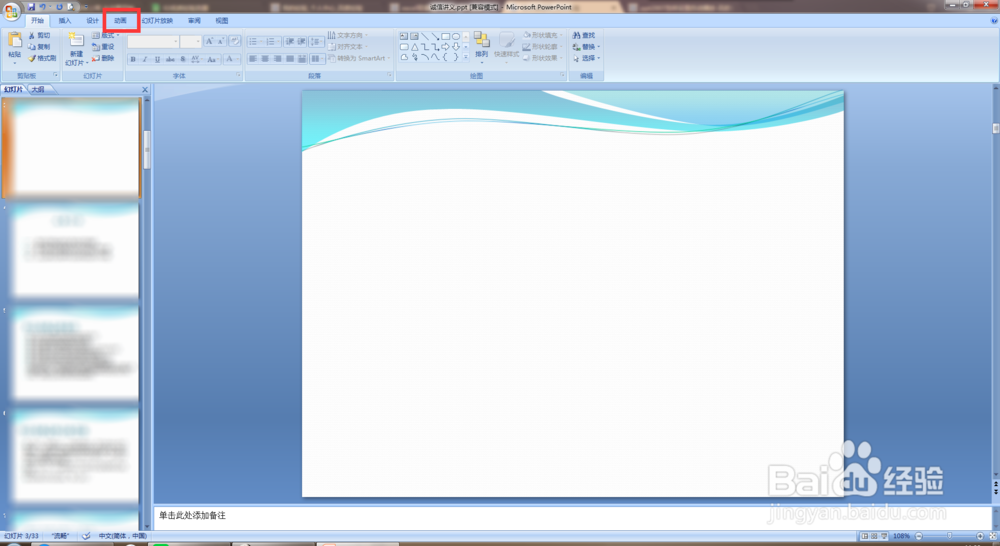Viewport: 1000px width, 546px height.
Task: Close the slides thumbnail pane
Action: 145,89
